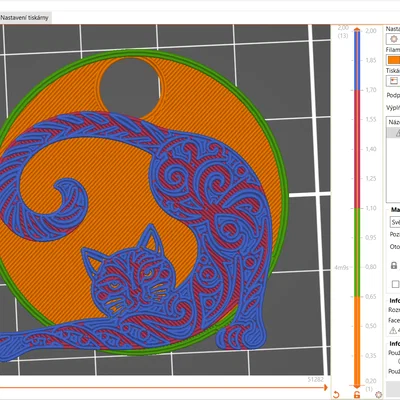The height and width of the screenshot is (400, 400).
Task: Click the horizontal slider arrow thumb
Action: tap(325, 387)
